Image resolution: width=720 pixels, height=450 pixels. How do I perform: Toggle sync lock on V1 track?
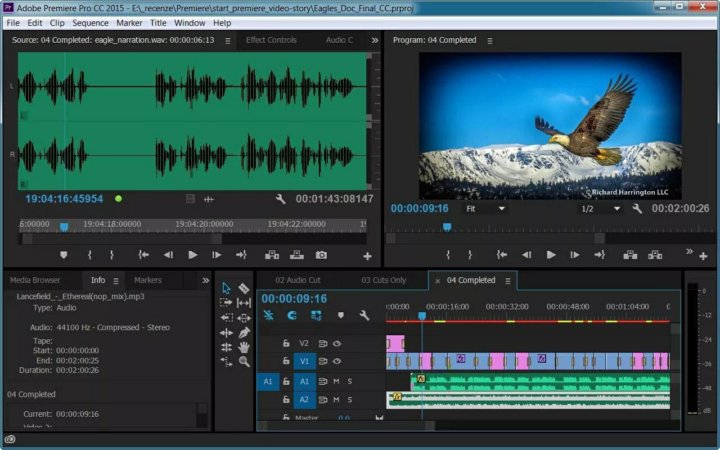pos(323,361)
